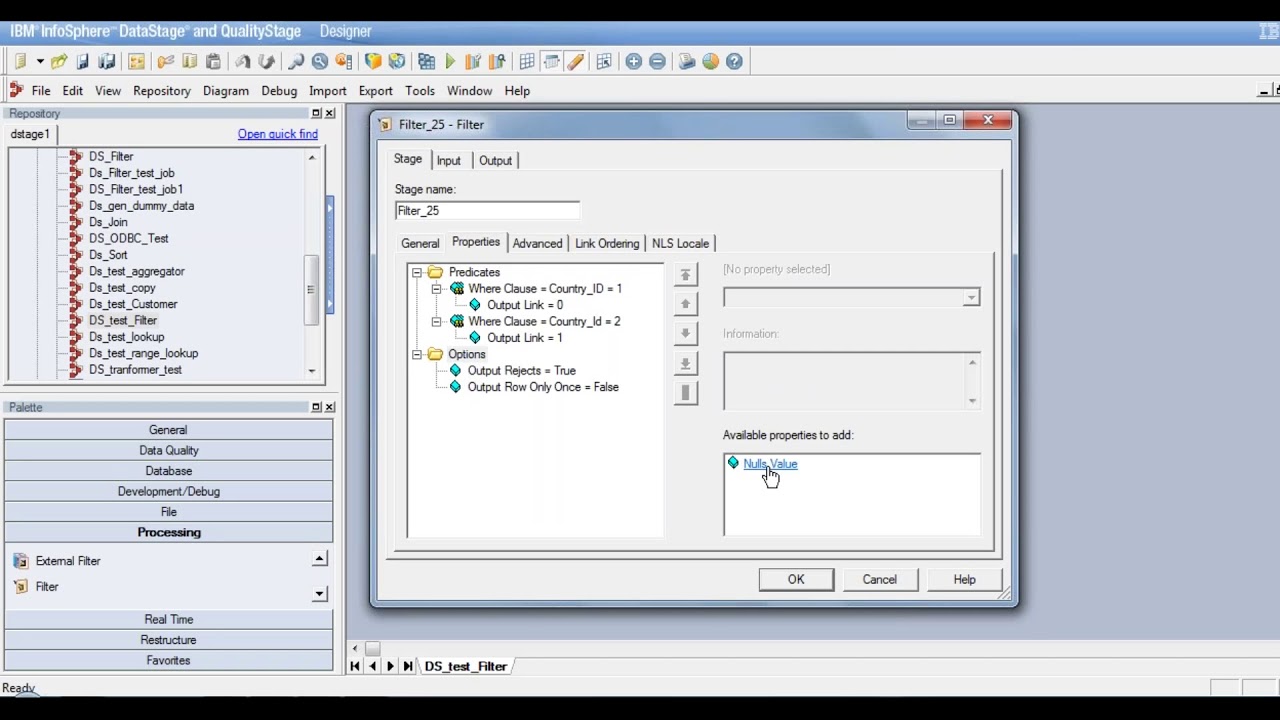Collapse Where Clause Country_ID = 1 node
Viewport: 1280px width, 720px height.
coord(436,289)
